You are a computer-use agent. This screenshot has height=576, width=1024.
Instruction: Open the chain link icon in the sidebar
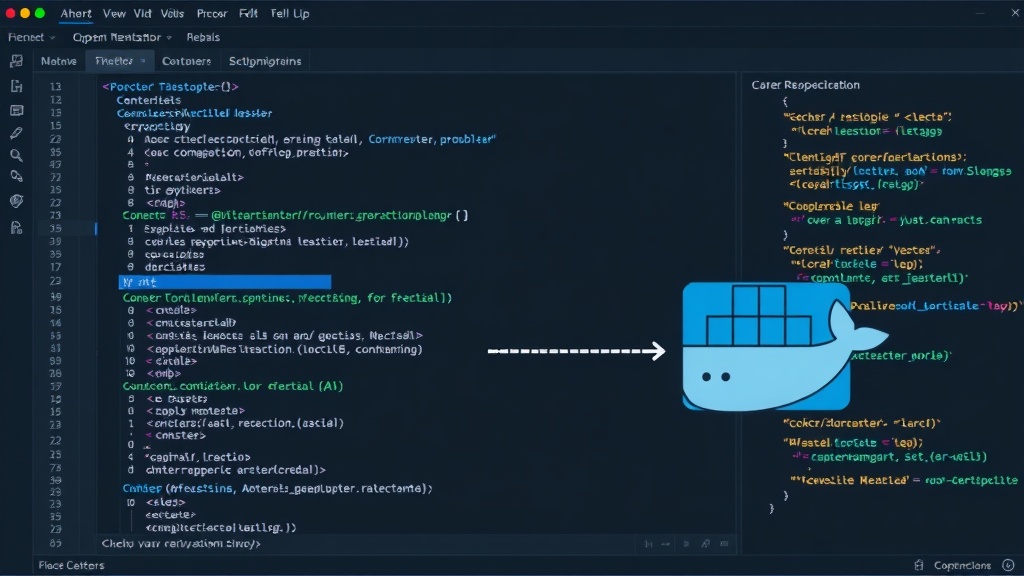pyautogui.click(x=16, y=176)
